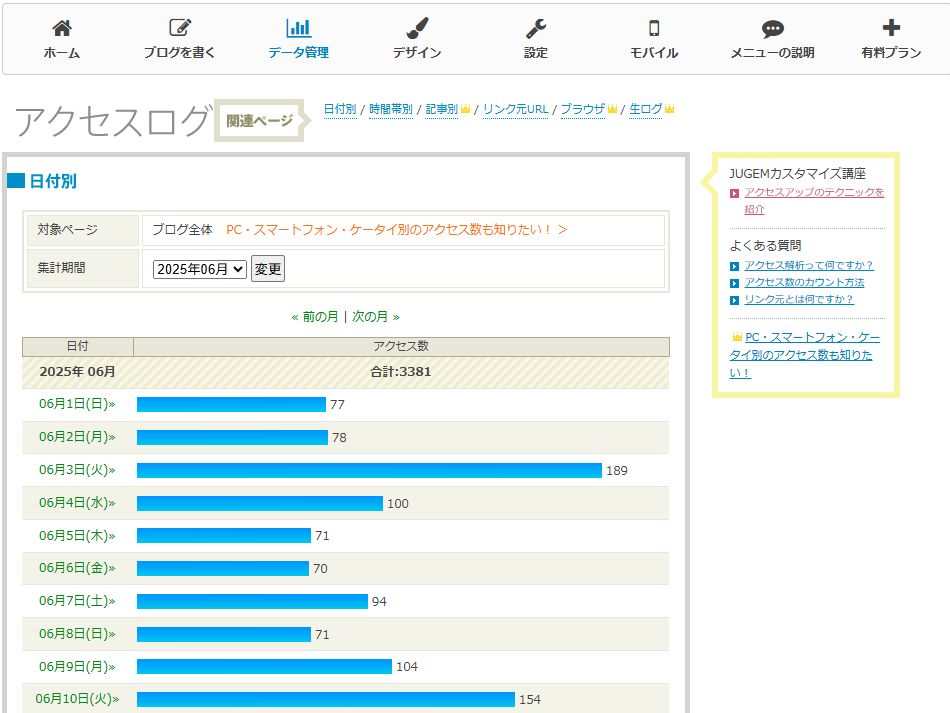Open the リンク元URL log view

515,109
